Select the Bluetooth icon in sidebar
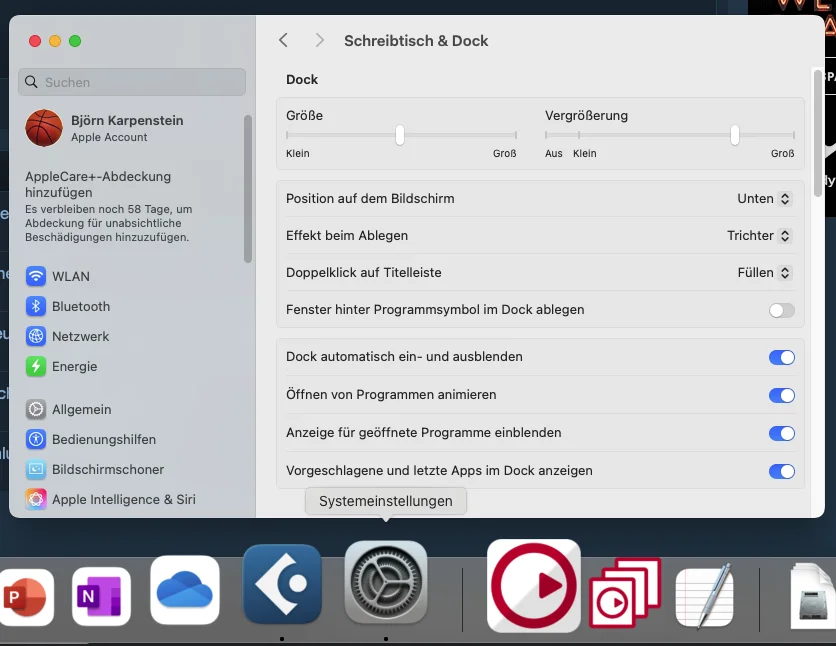 point(36,306)
